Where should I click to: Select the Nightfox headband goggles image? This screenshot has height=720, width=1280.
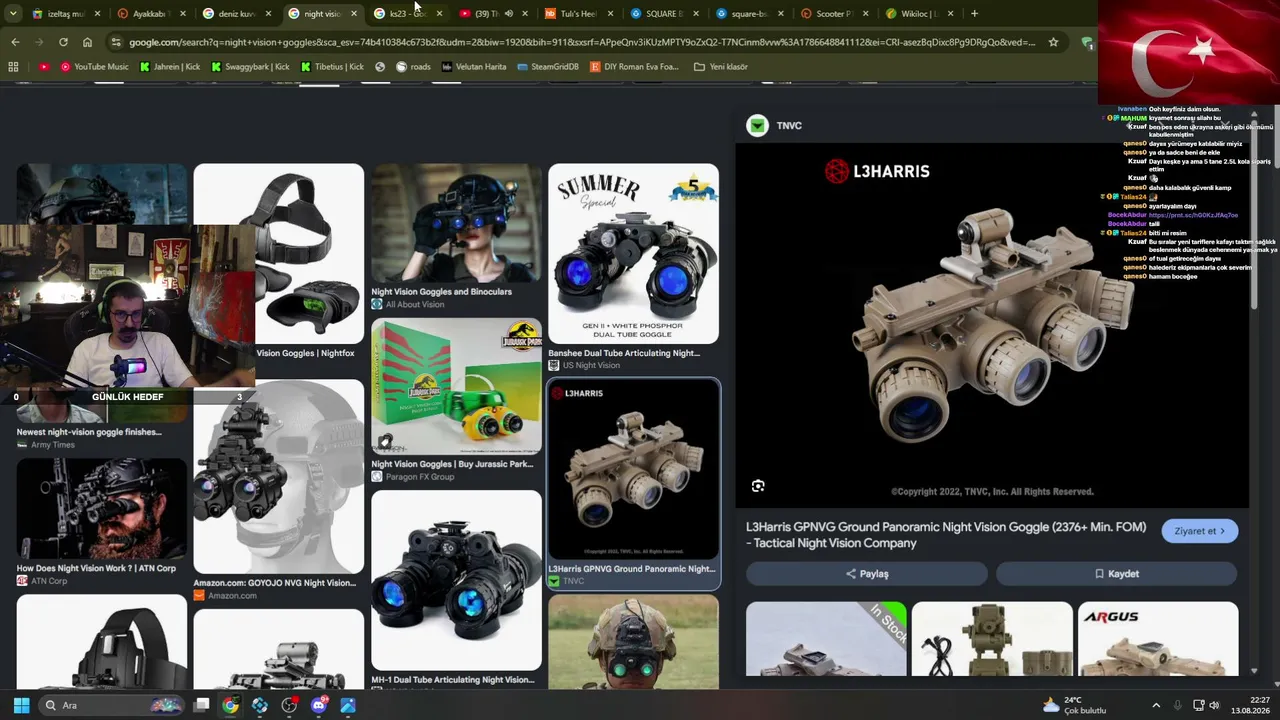point(279,254)
